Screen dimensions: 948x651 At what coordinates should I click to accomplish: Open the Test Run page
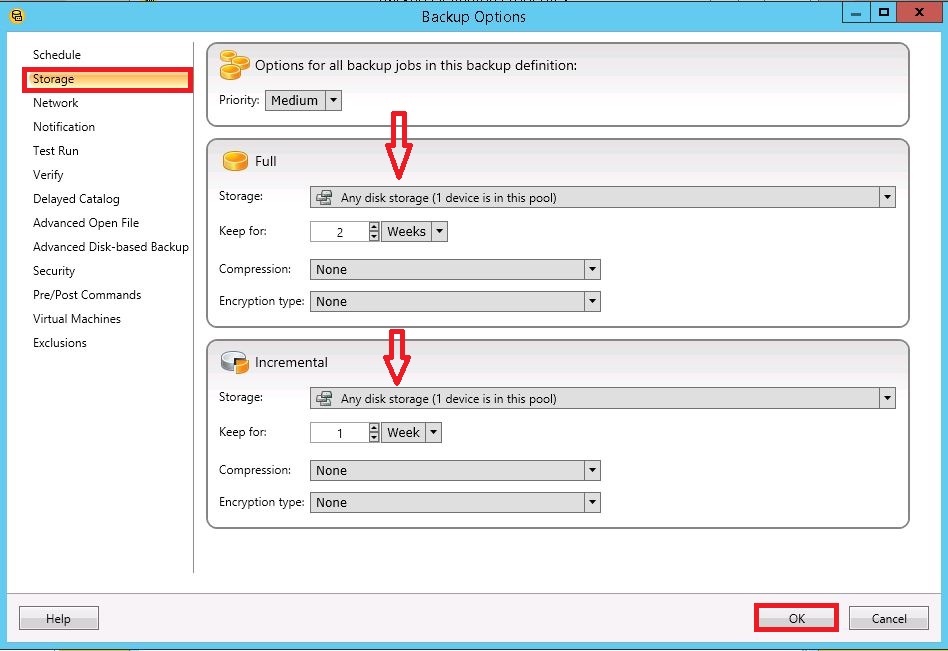pos(56,151)
